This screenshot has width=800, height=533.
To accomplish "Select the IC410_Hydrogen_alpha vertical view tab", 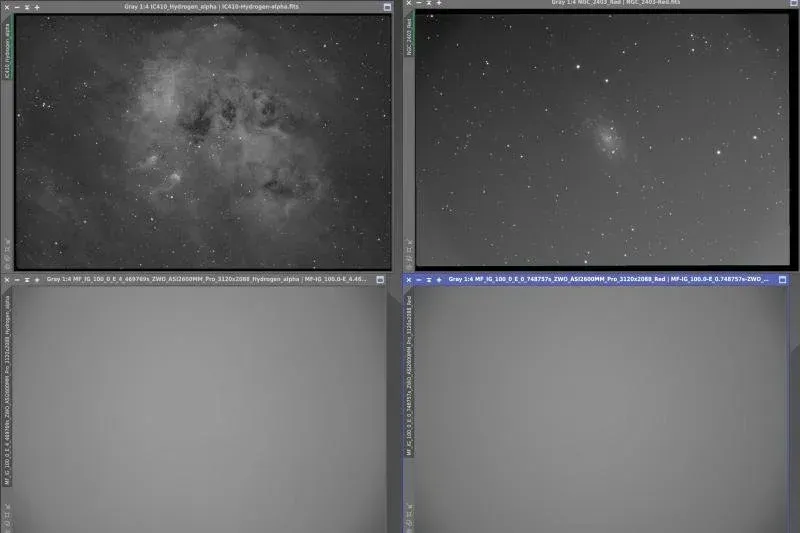I will click(x=7, y=51).
